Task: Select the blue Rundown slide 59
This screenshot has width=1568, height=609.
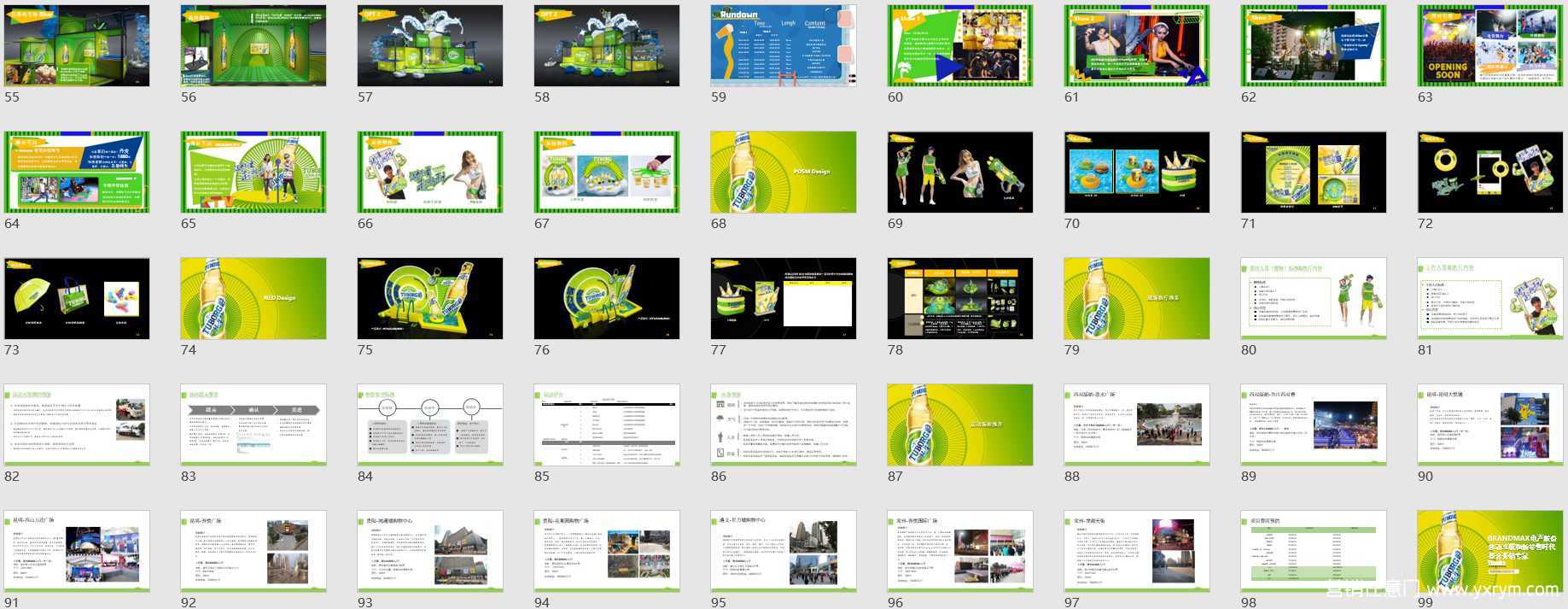Action: tap(784, 45)
